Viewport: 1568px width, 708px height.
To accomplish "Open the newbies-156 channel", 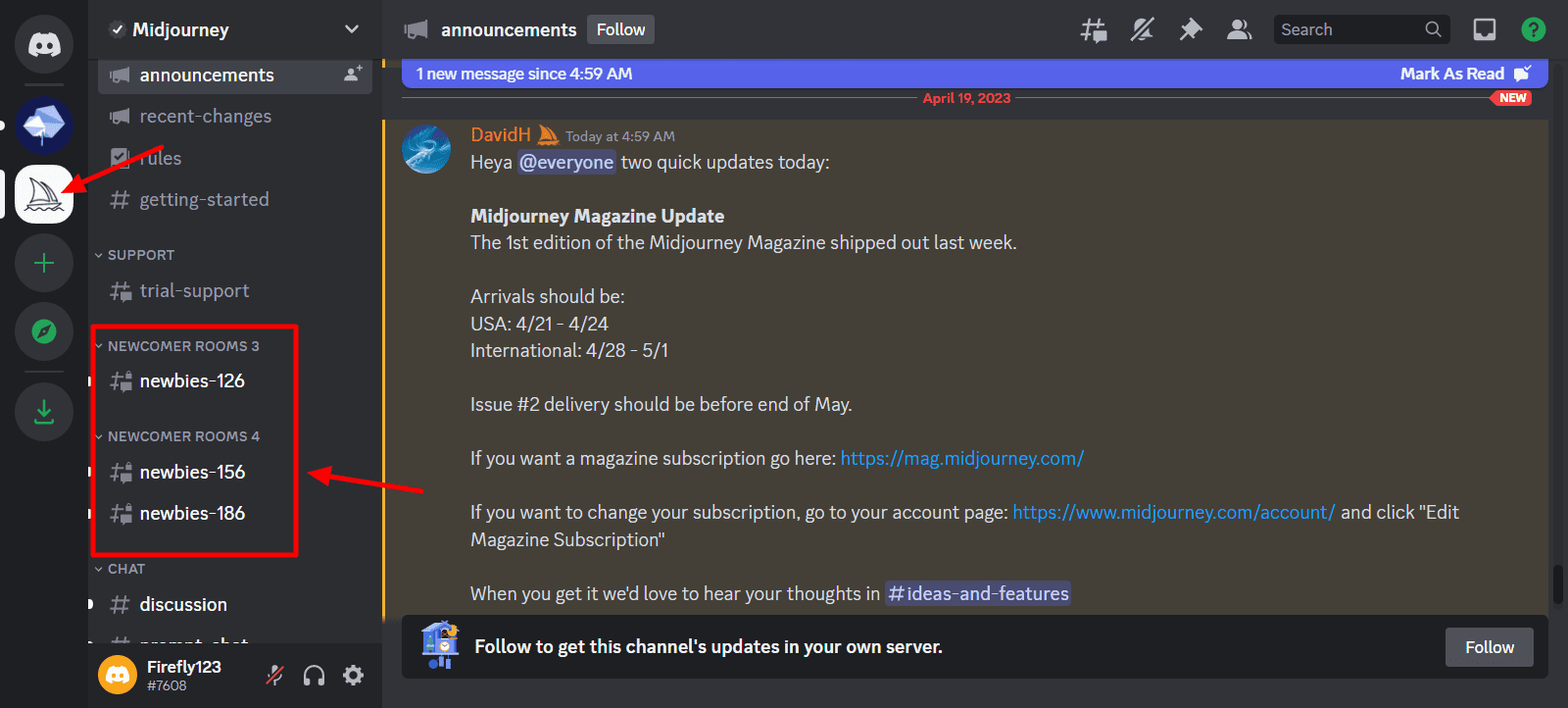I will pos(235,473).
